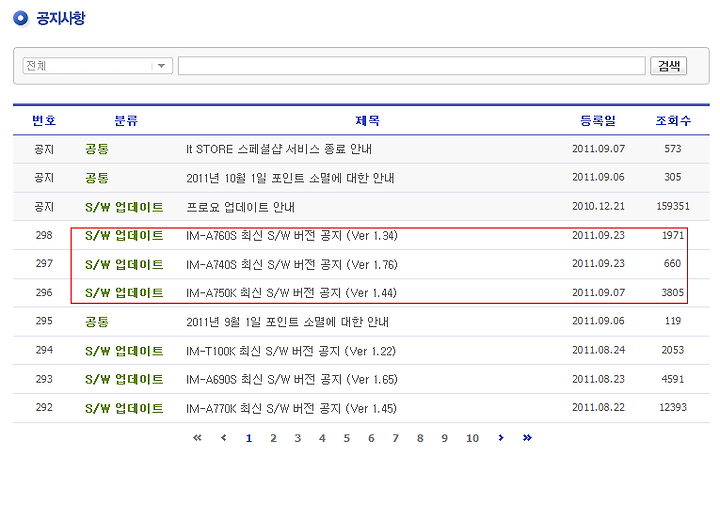Viewport: 720px width, 519px height.
Task: Select page 6 in pagination
Action: pos(371,438)
